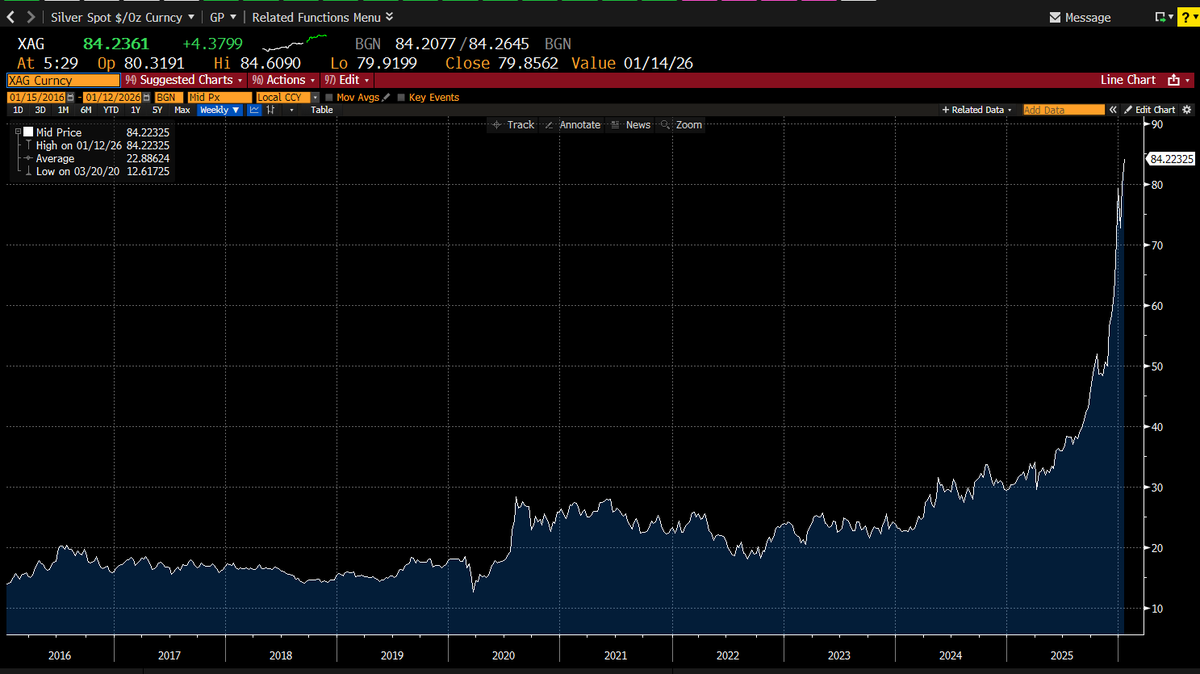This screenshot has width=1200, height=674.
Task: Click Edit Chart button
Action: pyautogui.click(x=1149, y=110)
